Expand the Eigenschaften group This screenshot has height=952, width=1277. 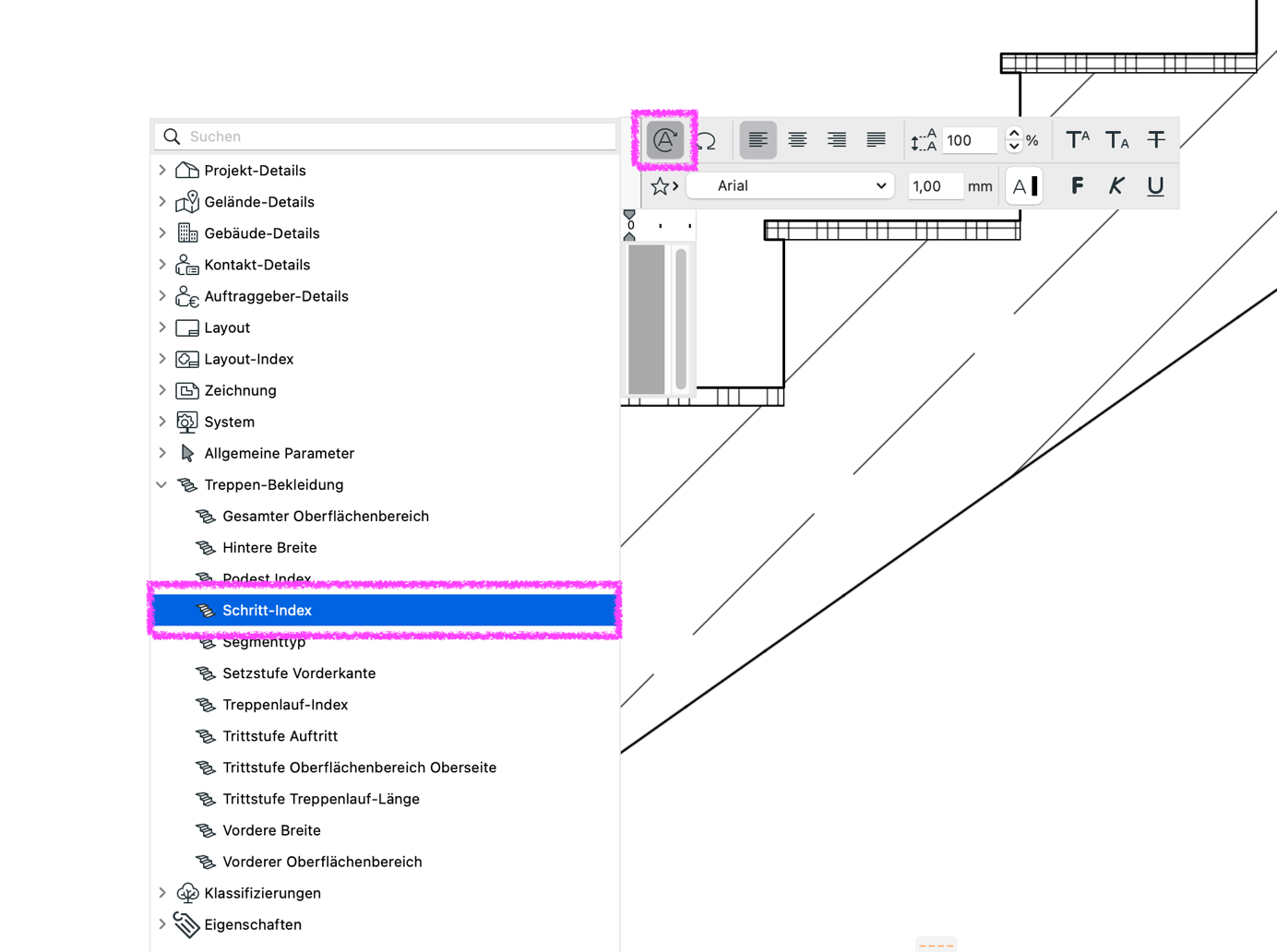click(162, 923)
